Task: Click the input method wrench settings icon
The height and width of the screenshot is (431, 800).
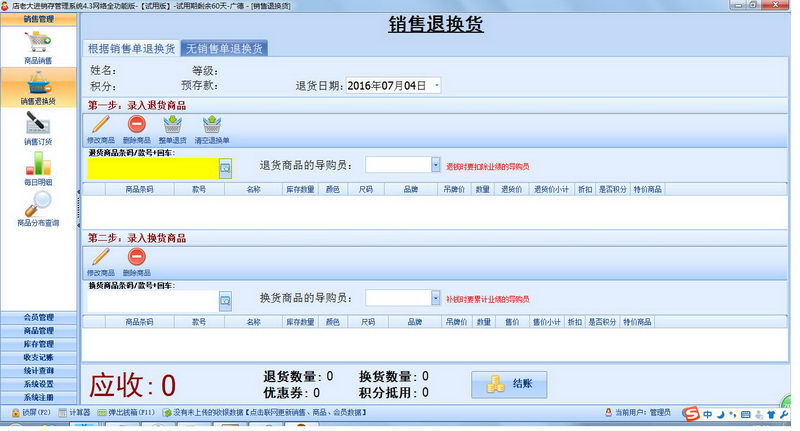Action: pos(784,414)
